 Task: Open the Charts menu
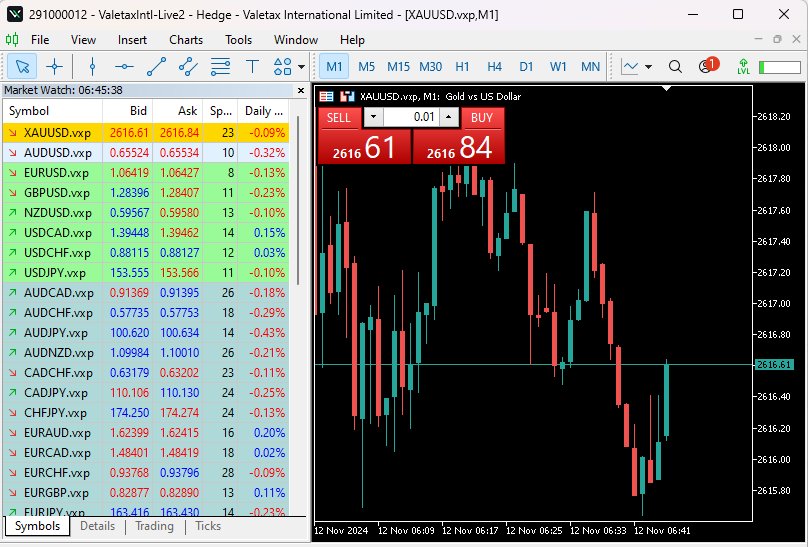tap(186, 40)
